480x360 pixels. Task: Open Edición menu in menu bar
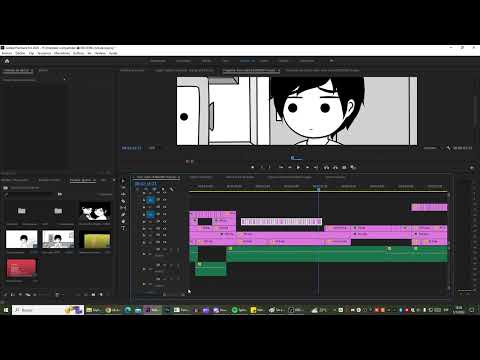click(x=20, y=53)
